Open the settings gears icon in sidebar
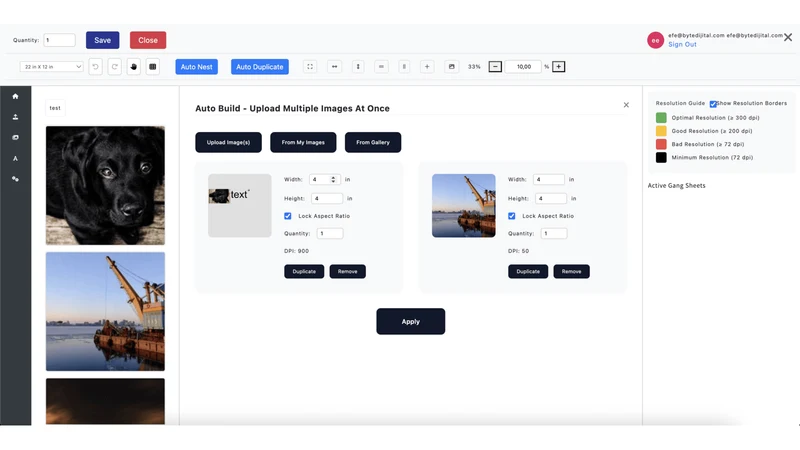The width and height of the screenshot is (800, 450). tap(15, 179)
